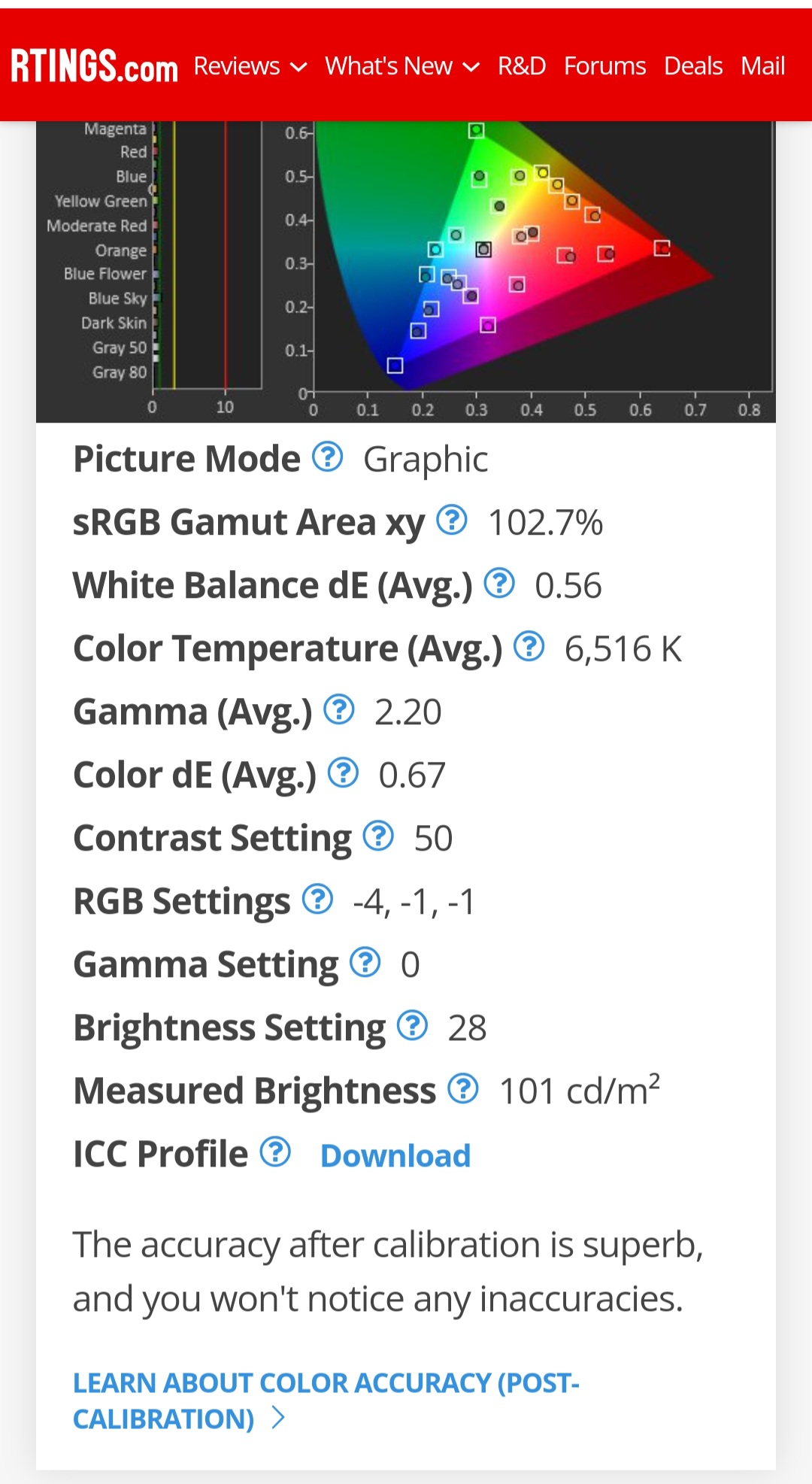The height and width of the screenshot is (1484, 812).
Task: Open the What's New dropdown
Action: click(x=402, y=66)
